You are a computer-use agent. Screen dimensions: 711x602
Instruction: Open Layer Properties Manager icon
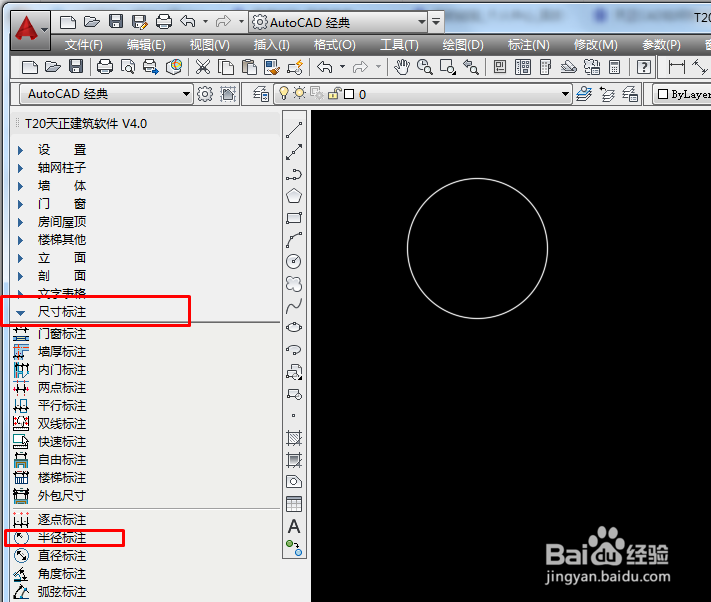(x=261, y=94)
